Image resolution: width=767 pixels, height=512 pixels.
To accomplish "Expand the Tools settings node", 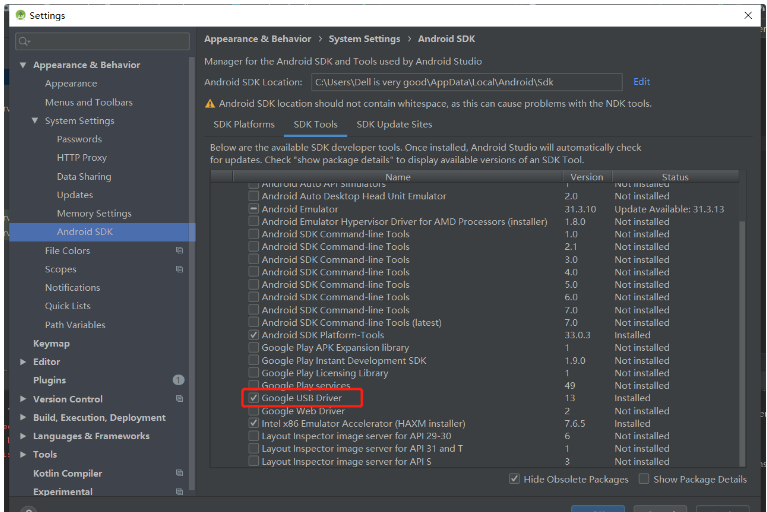I will click(23, 454).
